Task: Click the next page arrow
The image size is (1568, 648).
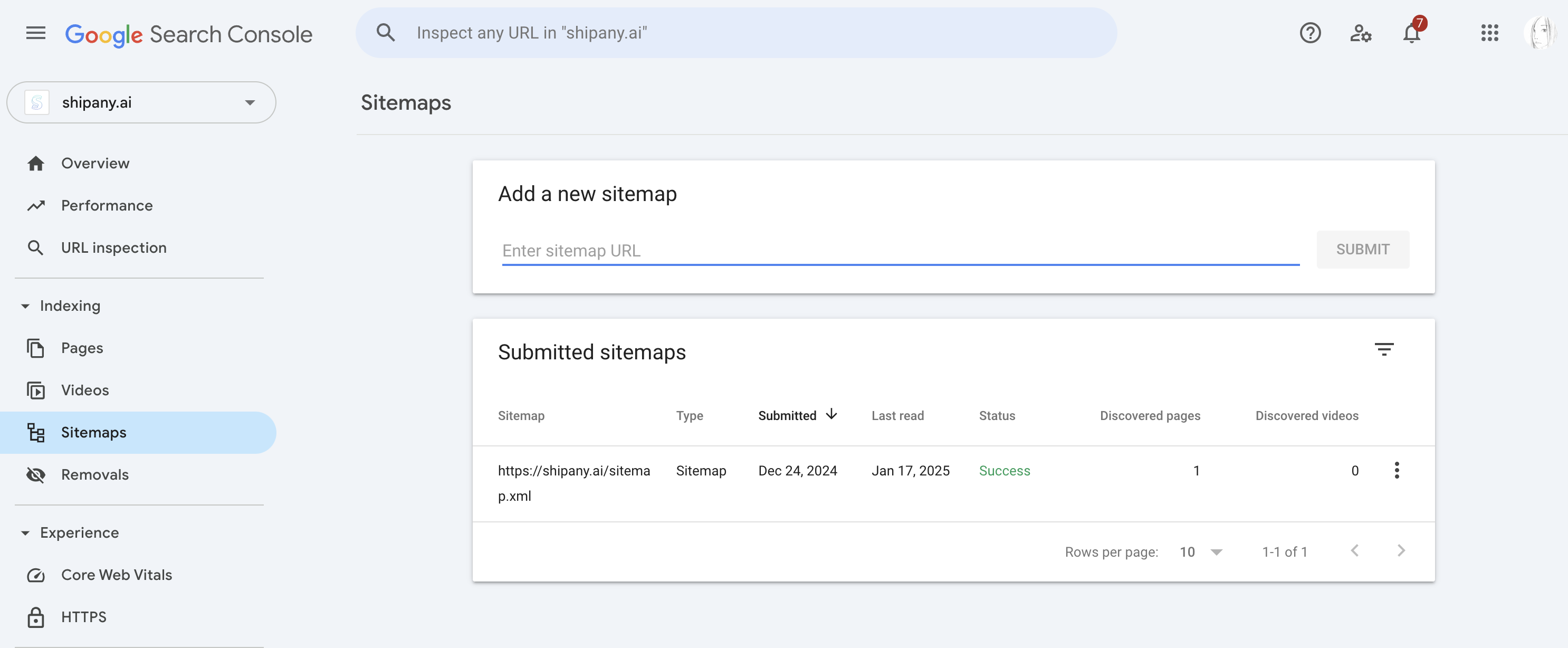Action: tap(1401, 551)
